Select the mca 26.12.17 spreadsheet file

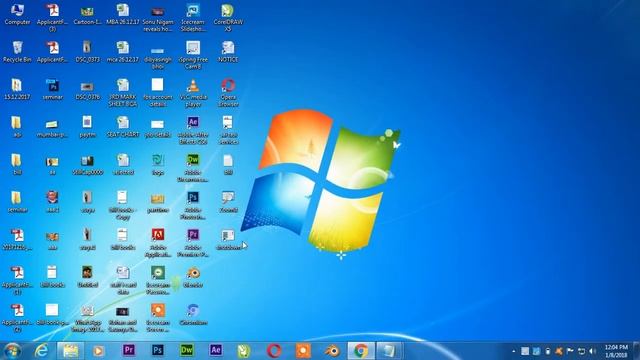(x=123, y=52)
